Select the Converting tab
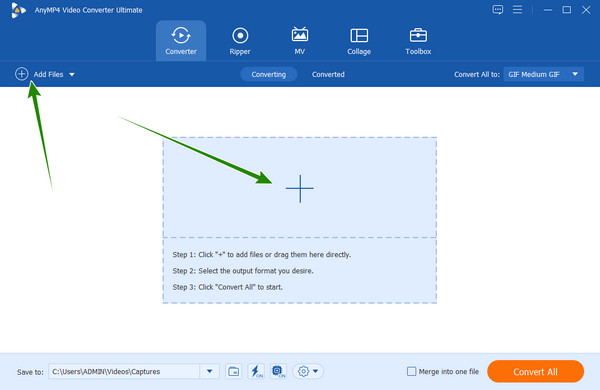 269,74
